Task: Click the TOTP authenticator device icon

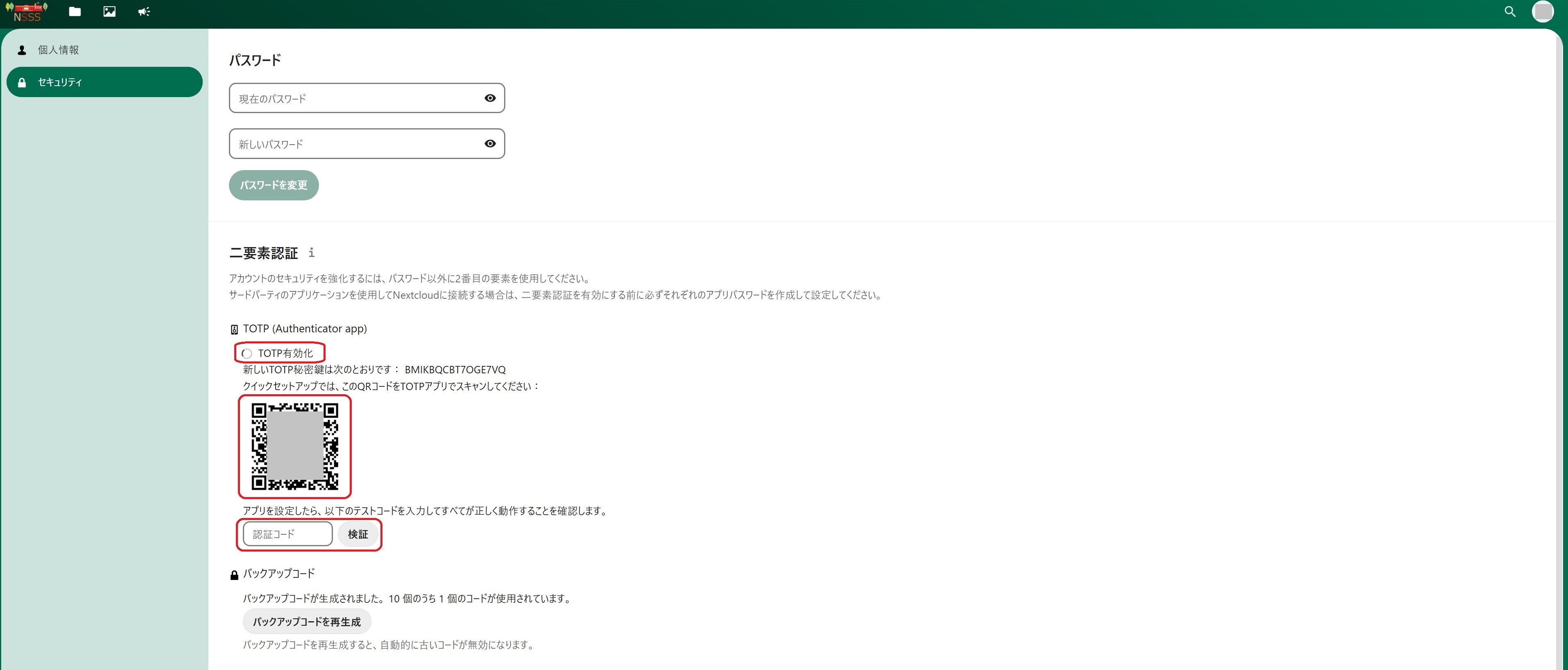Action: tap(234, 329)
